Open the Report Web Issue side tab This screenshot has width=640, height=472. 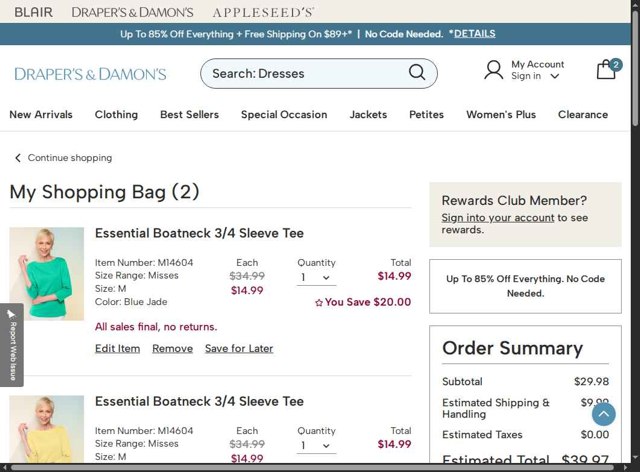point(11,345)
